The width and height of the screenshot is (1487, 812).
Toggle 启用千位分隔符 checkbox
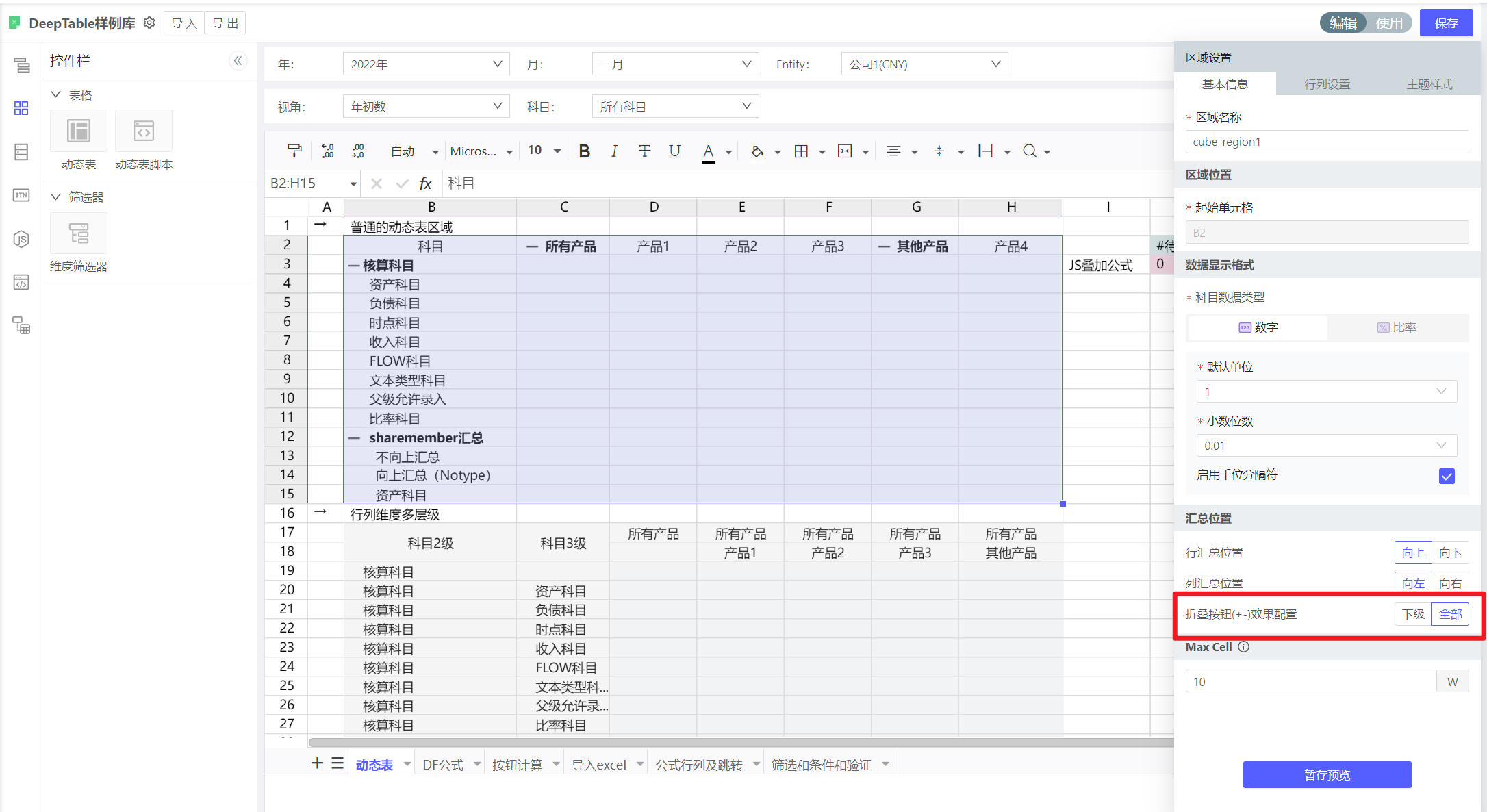coord(1447,476)
